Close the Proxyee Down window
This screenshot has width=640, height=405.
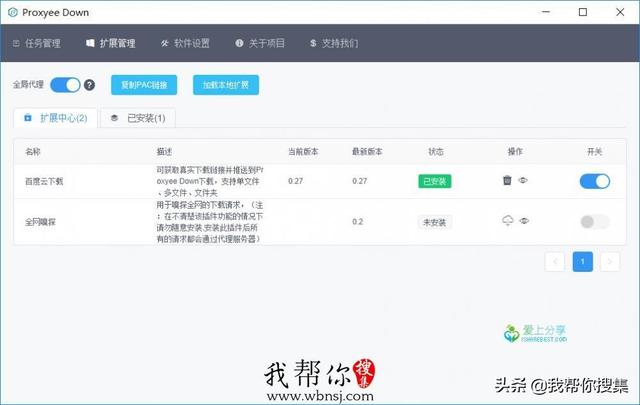pyautogui.click(x=620, y=12)
